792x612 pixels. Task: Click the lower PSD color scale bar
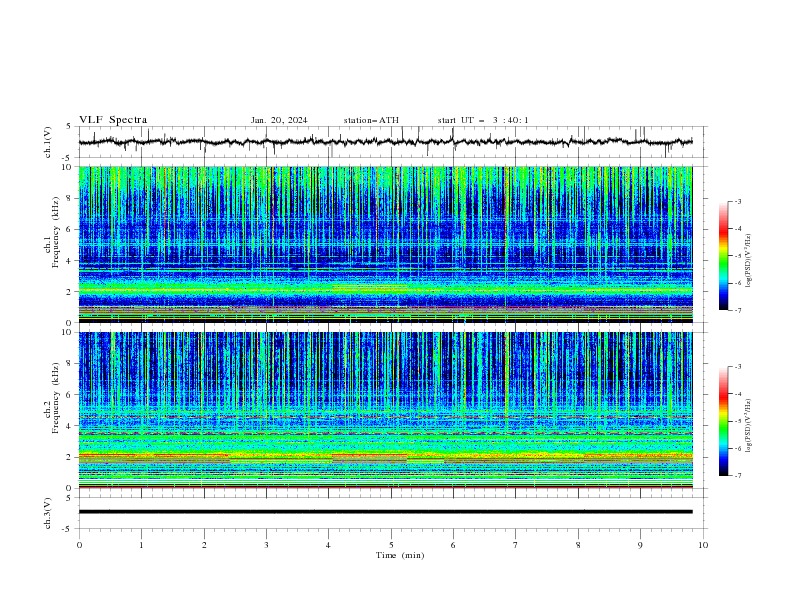pos(723,421)
